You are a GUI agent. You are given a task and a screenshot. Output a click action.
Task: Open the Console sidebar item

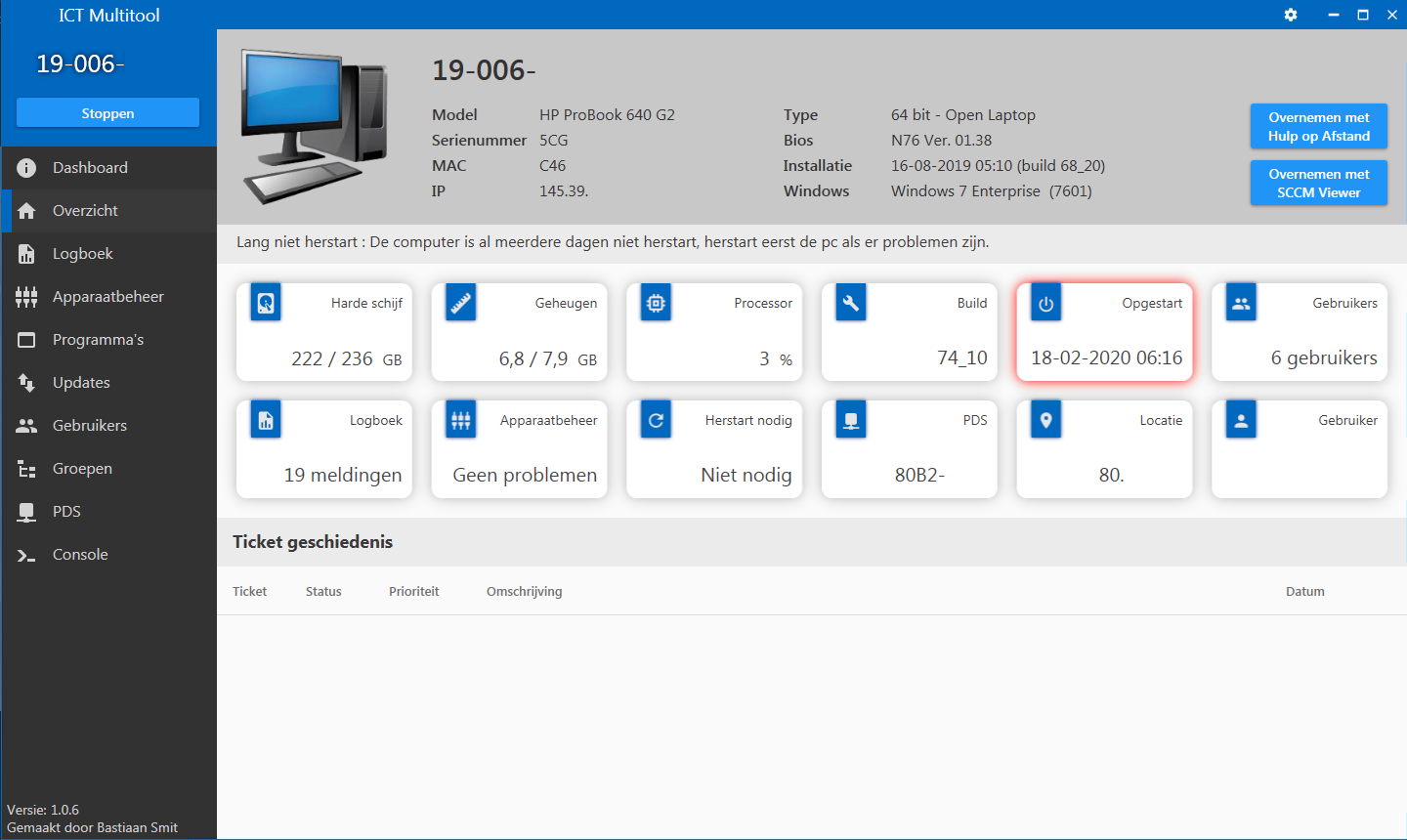coord(80,555)
